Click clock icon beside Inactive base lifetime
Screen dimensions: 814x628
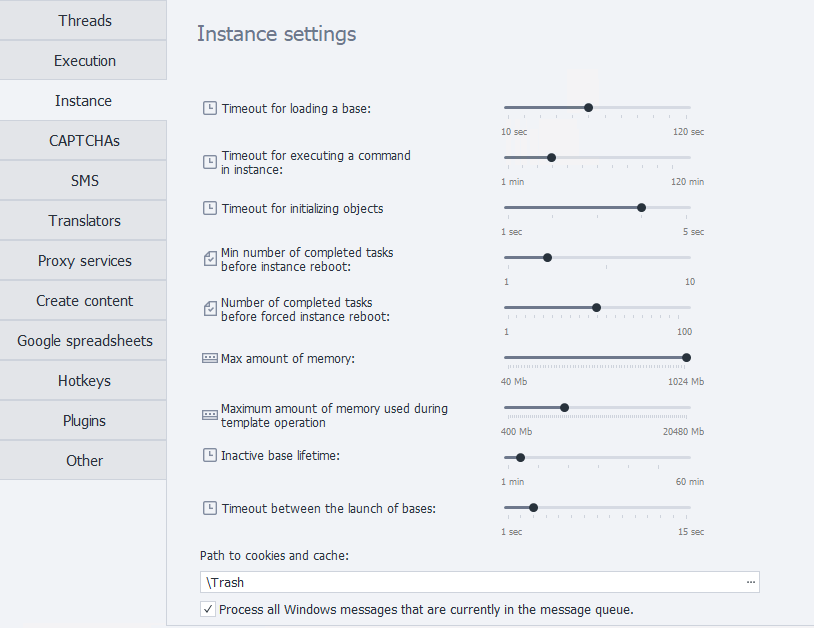210,455
